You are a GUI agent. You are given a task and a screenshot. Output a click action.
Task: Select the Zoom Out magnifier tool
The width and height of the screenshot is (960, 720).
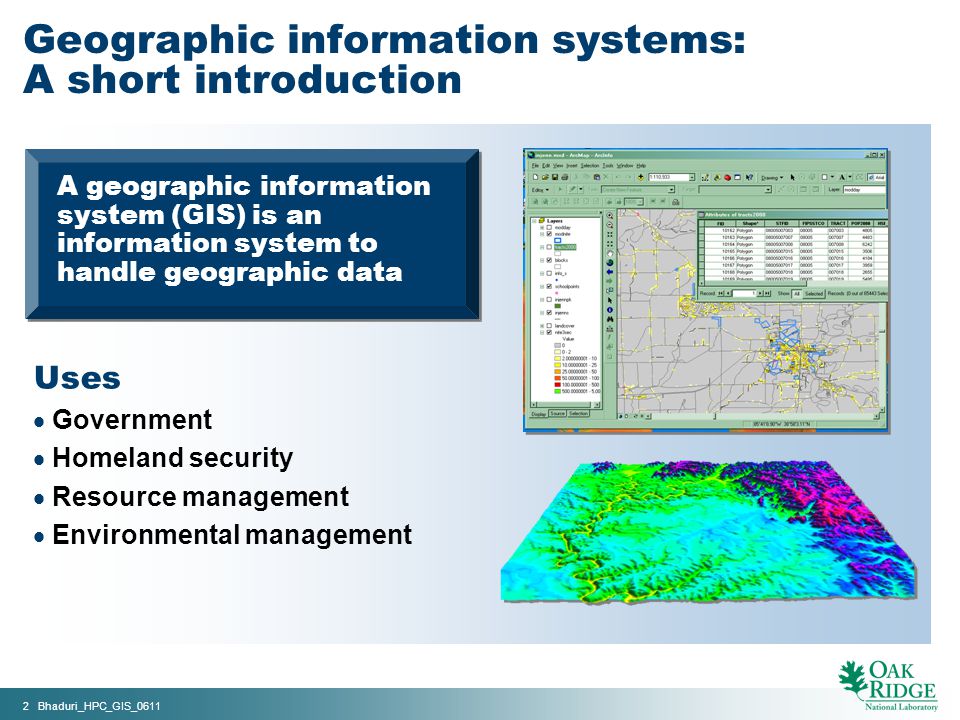(x=610, y=225)
